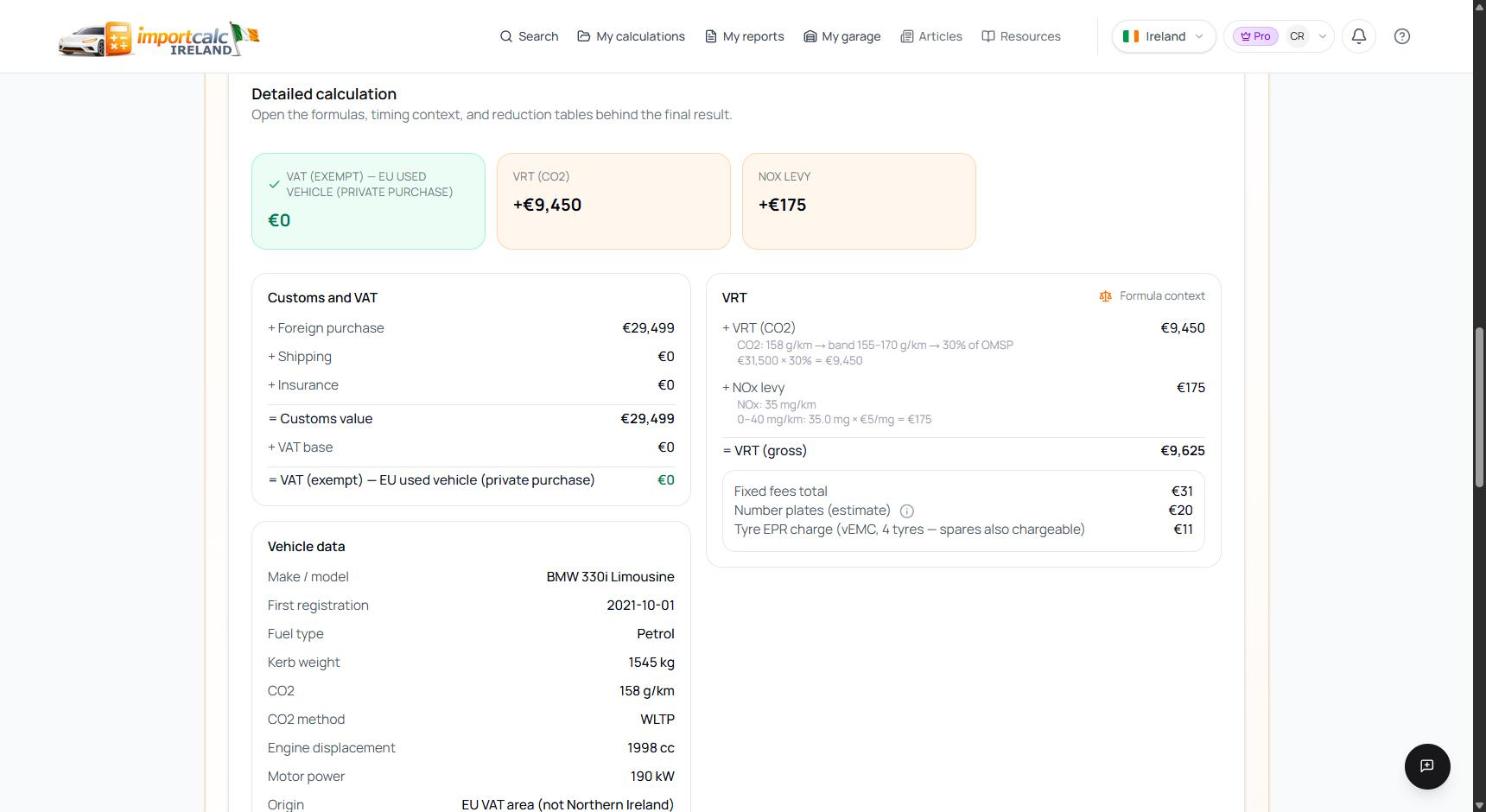1486x812 pixels.
Task: Click the Engine displacement 1998 cc value
Action: (x=651, y=748)
